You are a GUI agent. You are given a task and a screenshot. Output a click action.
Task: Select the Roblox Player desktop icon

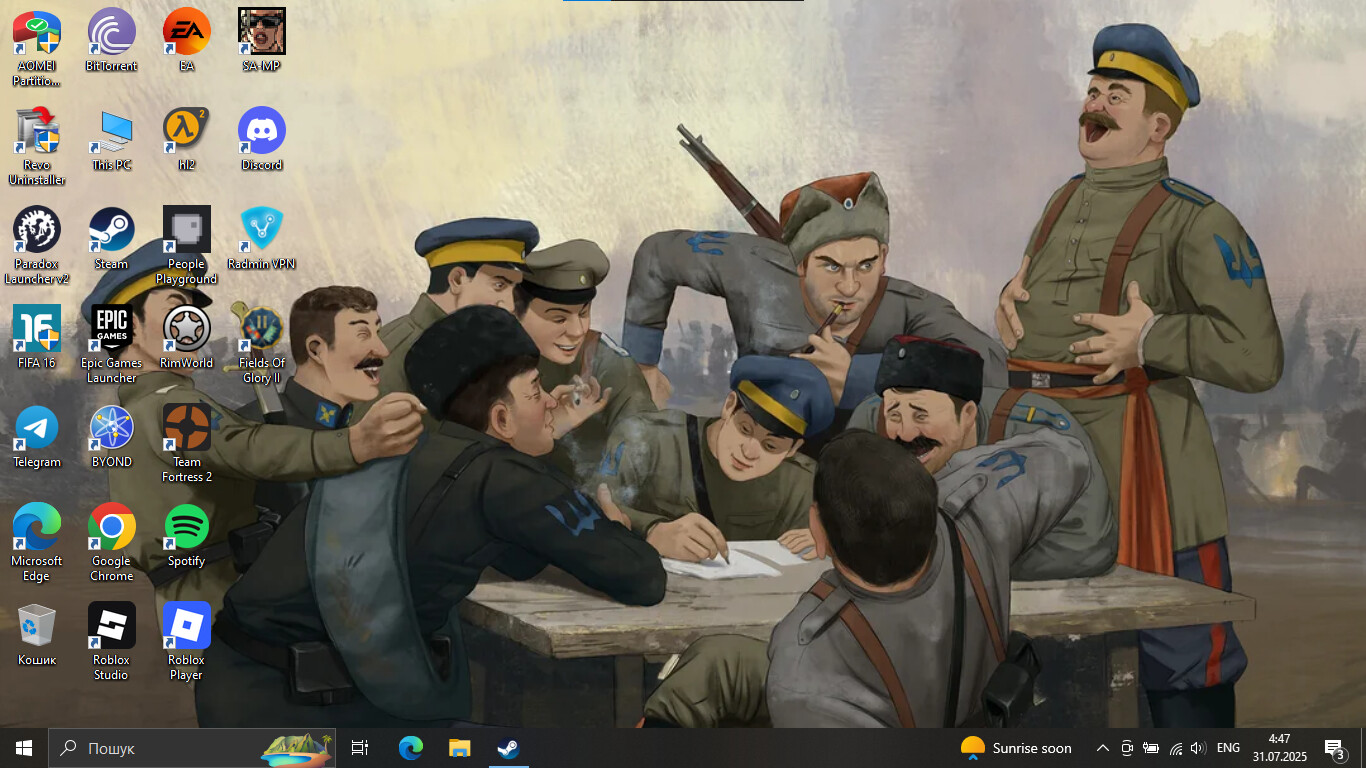[x=186, y=641]
